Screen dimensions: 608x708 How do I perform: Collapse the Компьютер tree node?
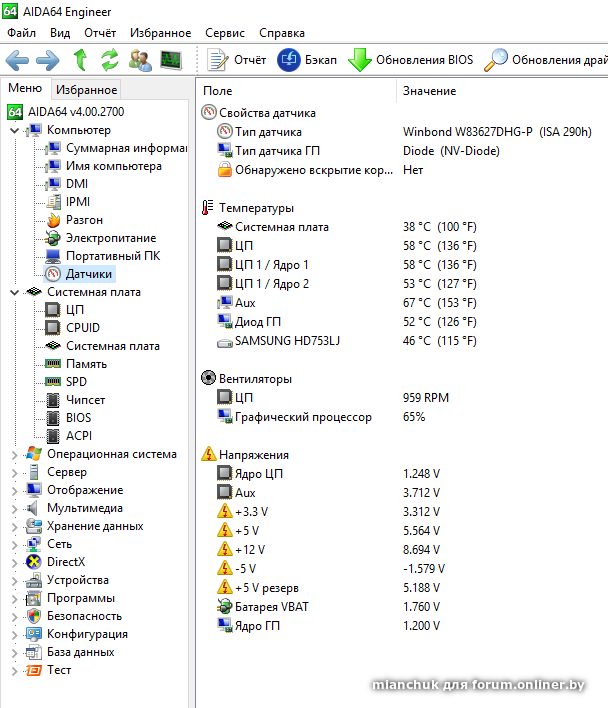pyautogui.click(x=14, y=130)
